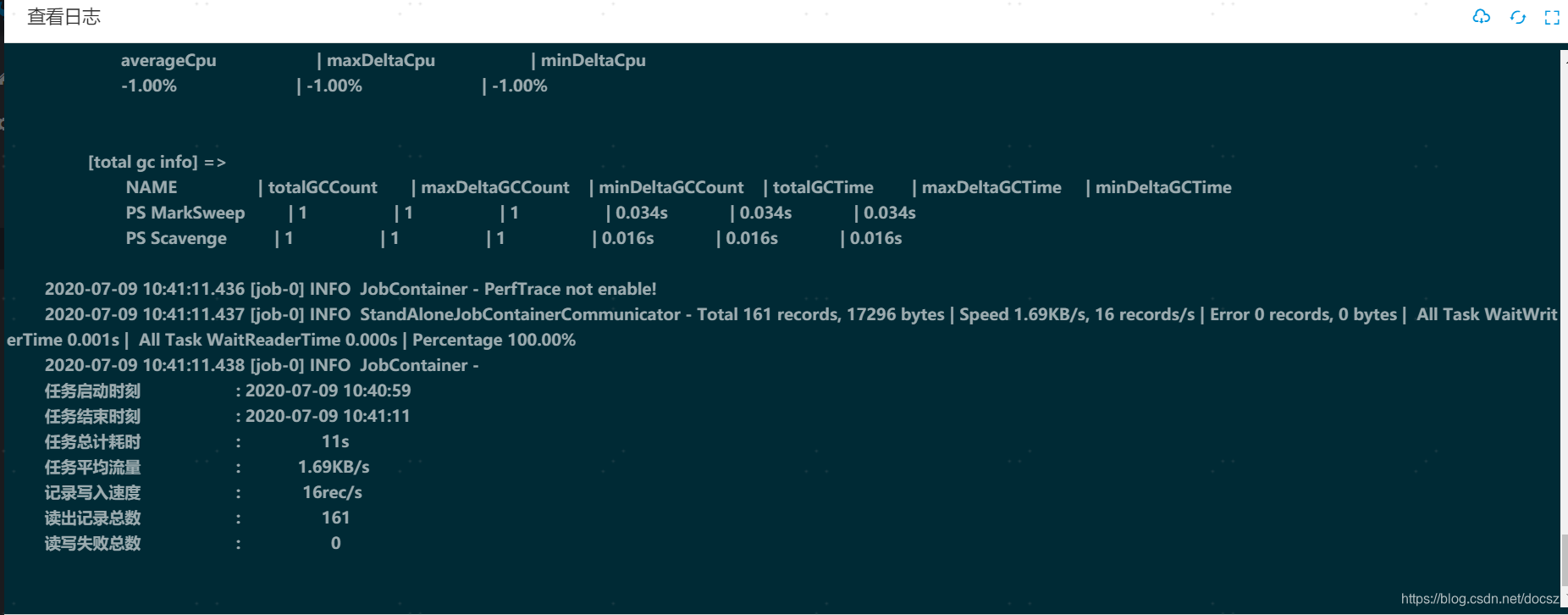1568x615 pixels.
Task: Click the All Task WaitReaderTime 0.000s text
Action: (268, 340)
